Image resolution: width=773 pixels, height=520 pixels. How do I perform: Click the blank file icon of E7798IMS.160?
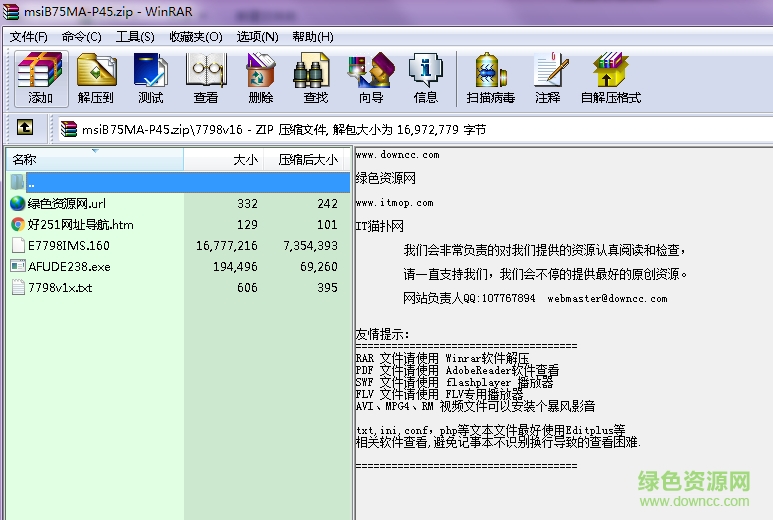point(18,245)
